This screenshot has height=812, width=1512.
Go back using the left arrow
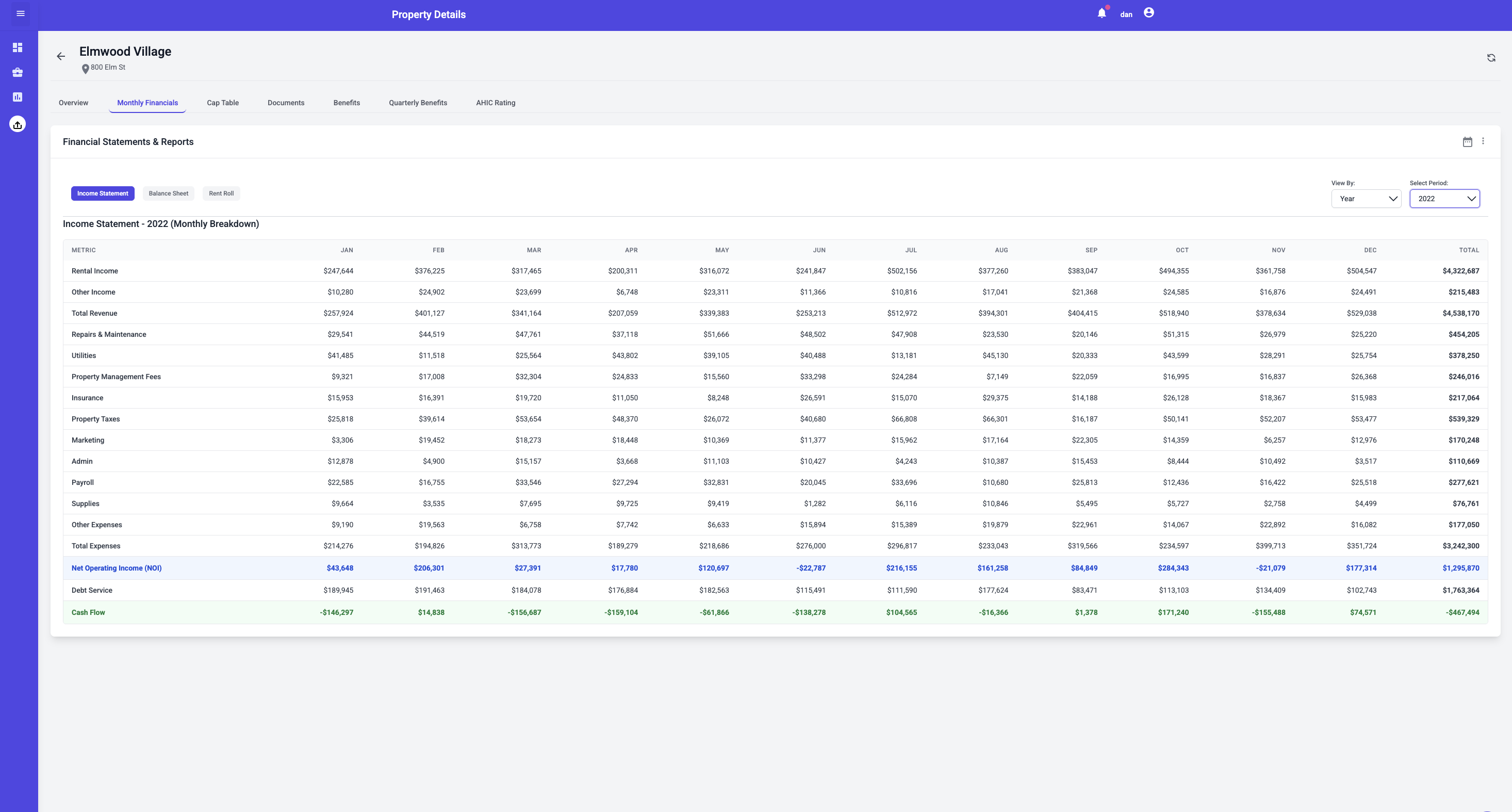click(x=61, y=56)
